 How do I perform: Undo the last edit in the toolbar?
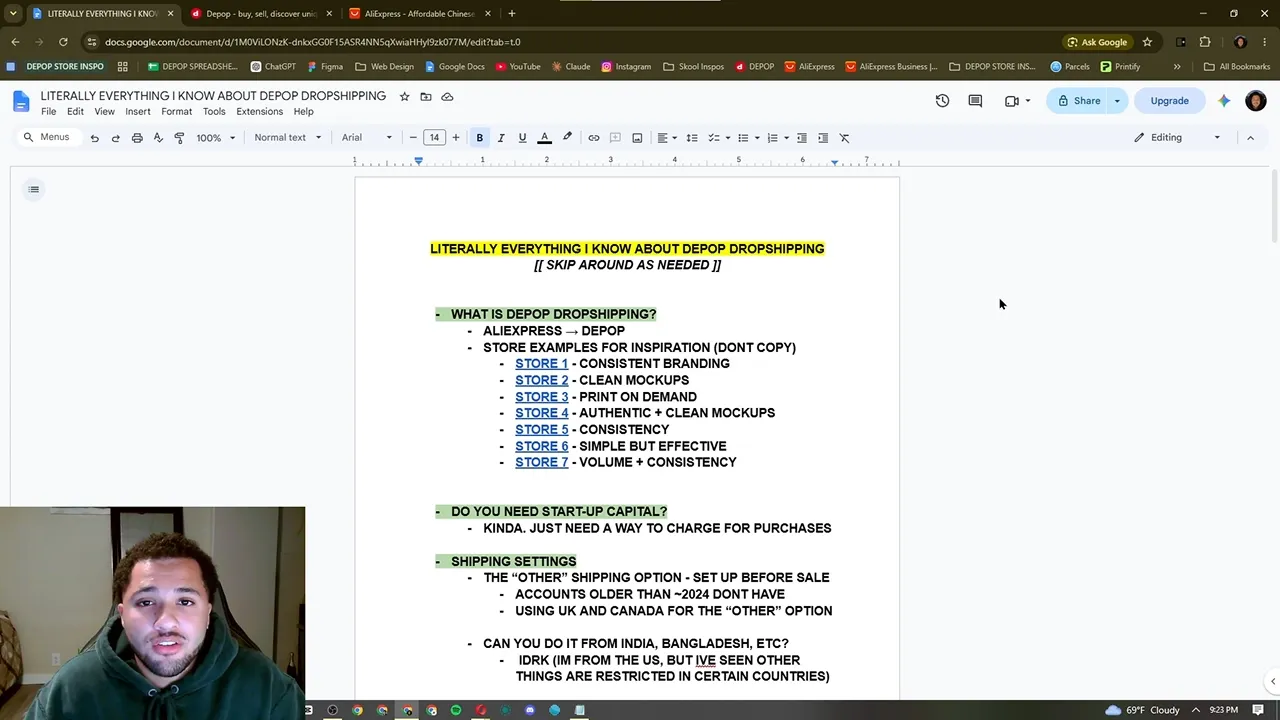click(94, 138)
